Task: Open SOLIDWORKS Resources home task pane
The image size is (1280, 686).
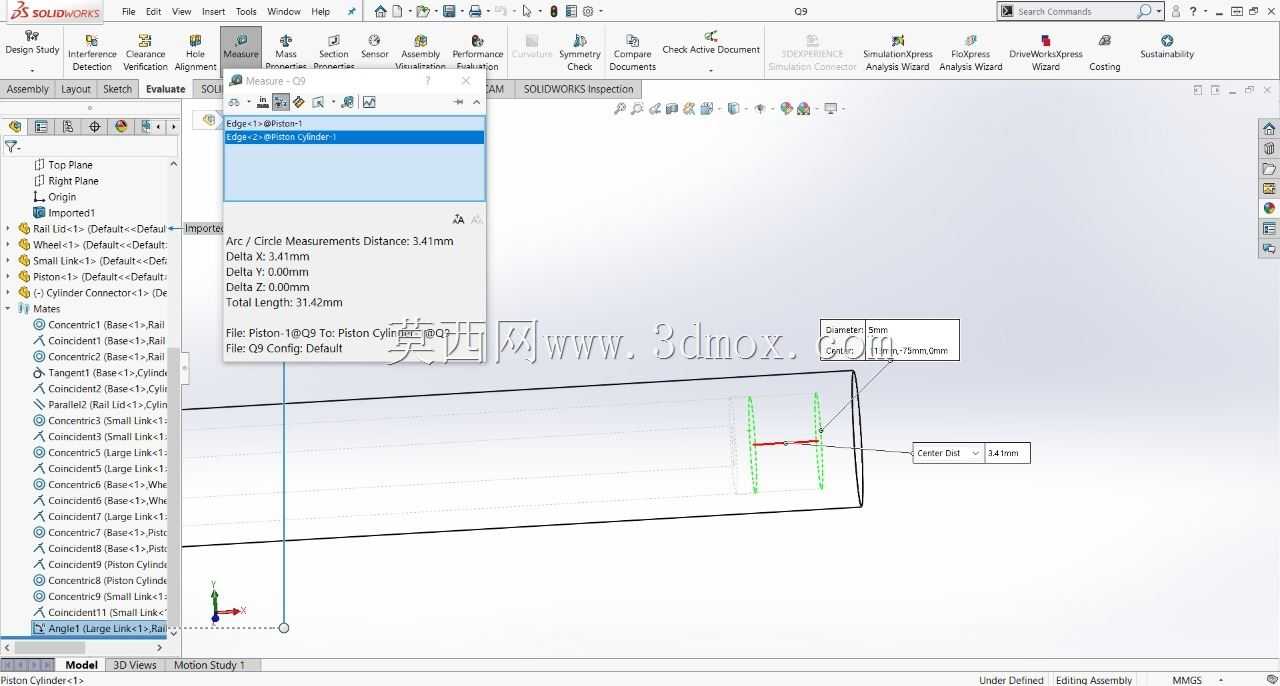Action: click(x=1269, y=128)
